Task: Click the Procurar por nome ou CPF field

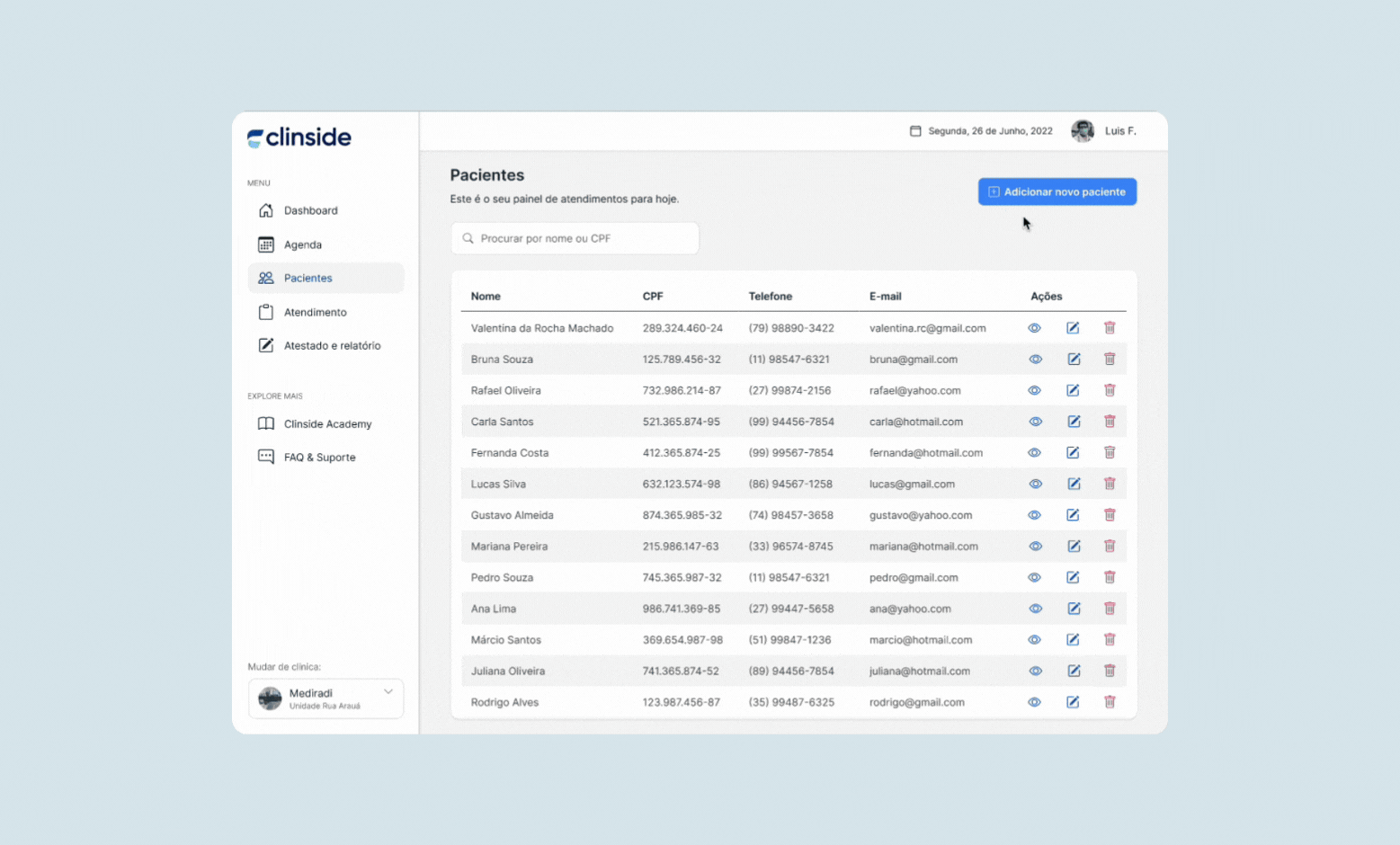Action: point(575,238)
